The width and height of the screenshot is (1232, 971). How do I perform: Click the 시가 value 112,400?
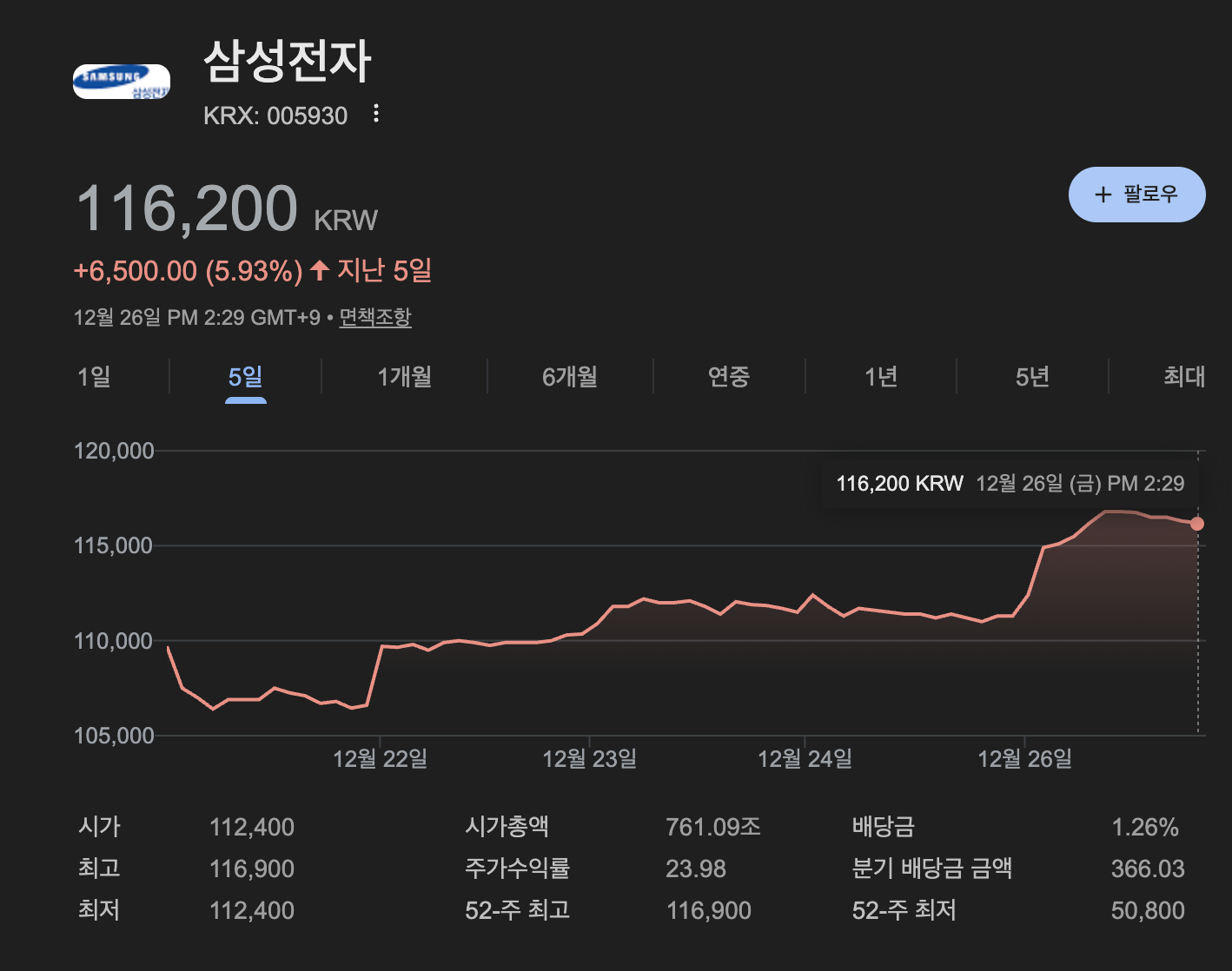[x=252, y=827]
